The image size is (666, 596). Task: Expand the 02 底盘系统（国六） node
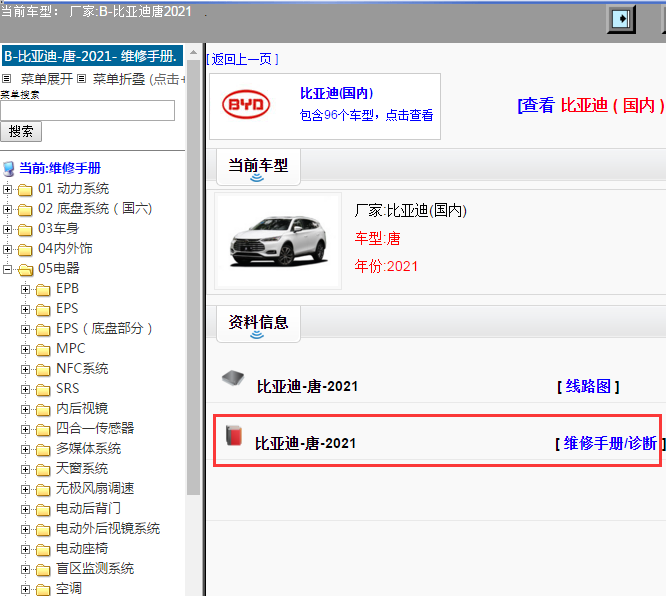click(7, 209)
